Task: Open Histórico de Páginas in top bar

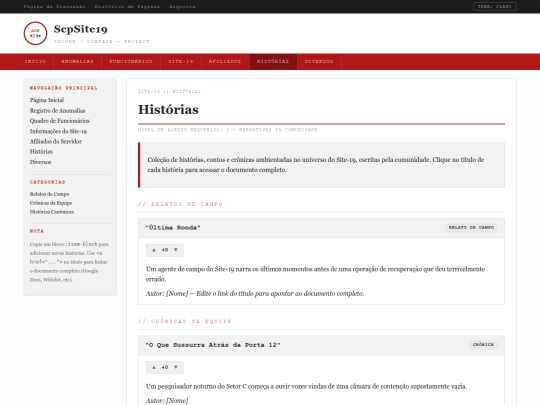Action: pos(127,7)
